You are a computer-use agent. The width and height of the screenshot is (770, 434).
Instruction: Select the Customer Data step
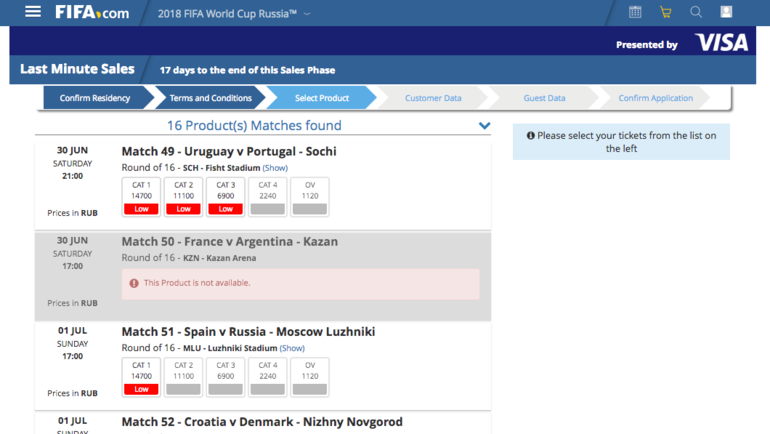click(433, 98)
